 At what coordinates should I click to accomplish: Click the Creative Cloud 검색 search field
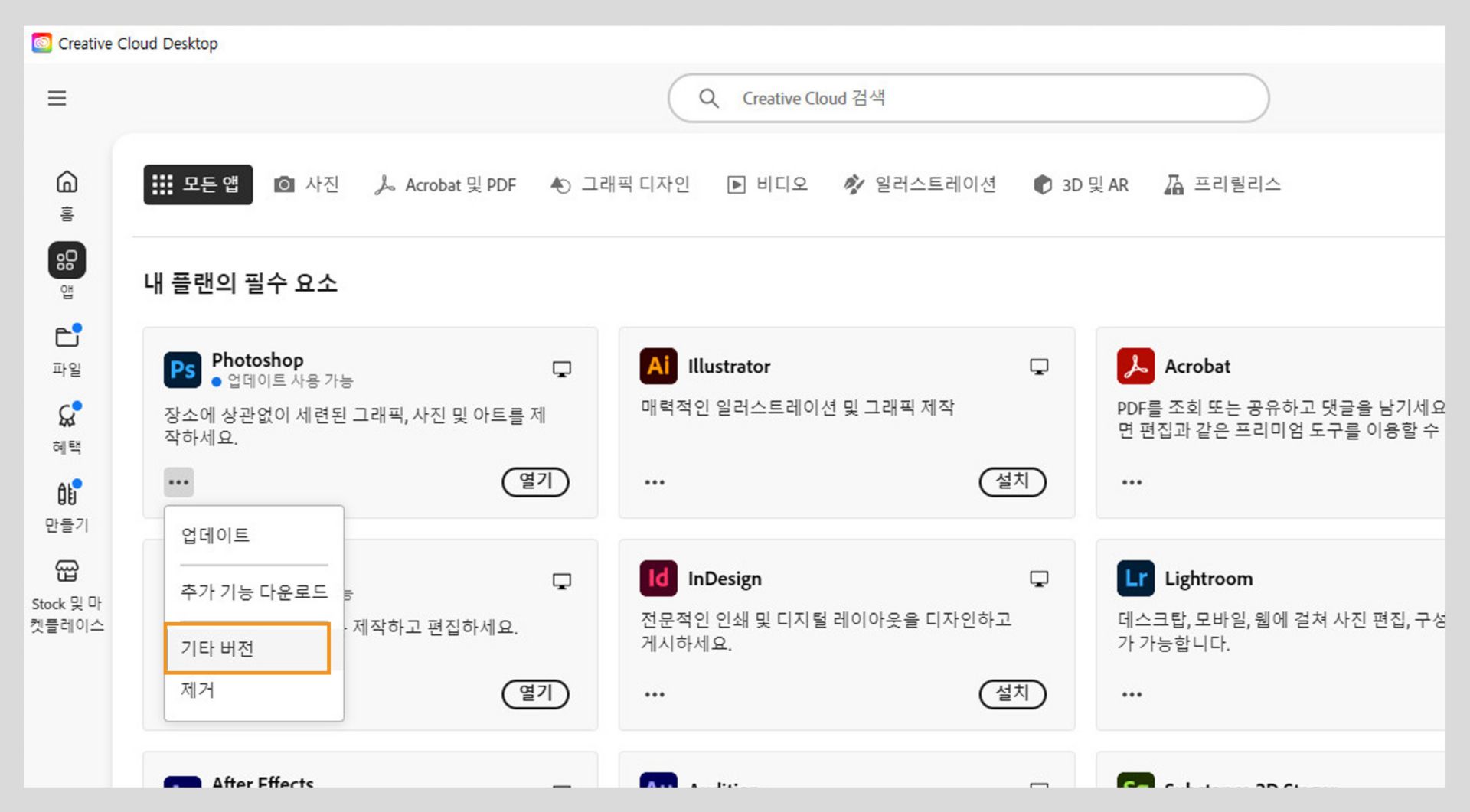969,98
